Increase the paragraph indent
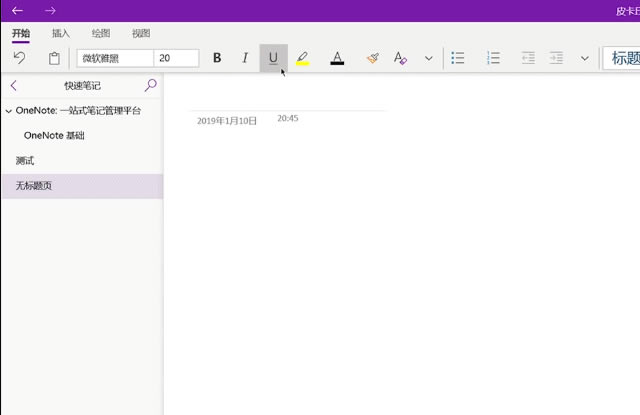Viewport: 640px width, 415px height. 556,58
